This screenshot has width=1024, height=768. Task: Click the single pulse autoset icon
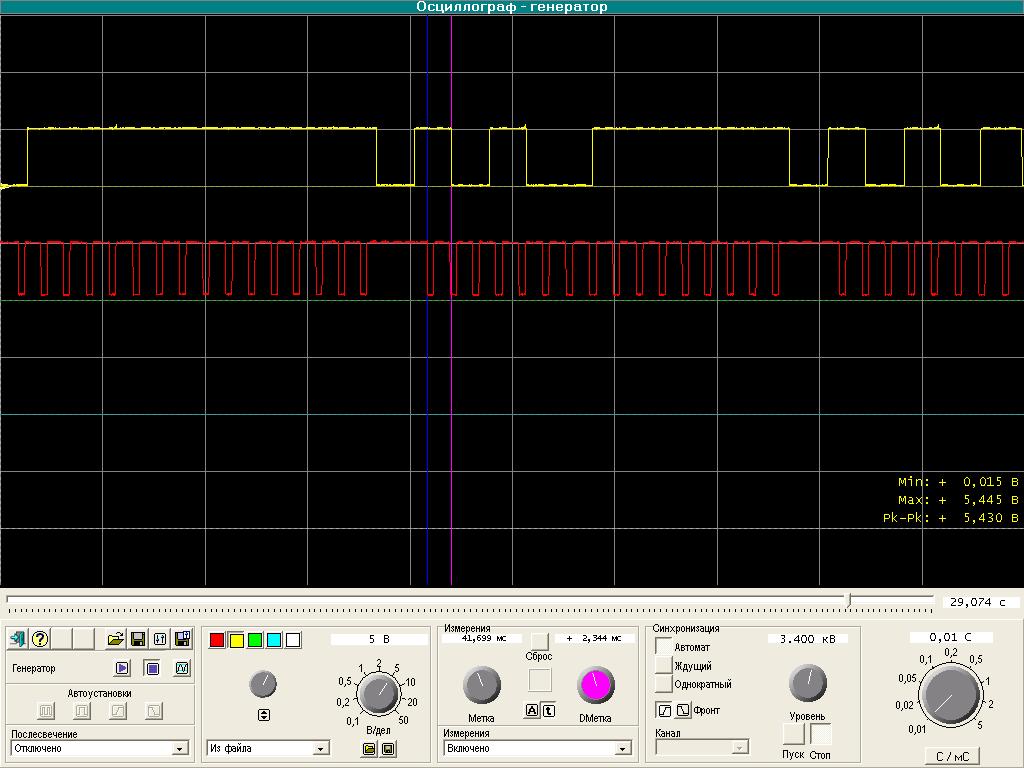tap(82, 710)
